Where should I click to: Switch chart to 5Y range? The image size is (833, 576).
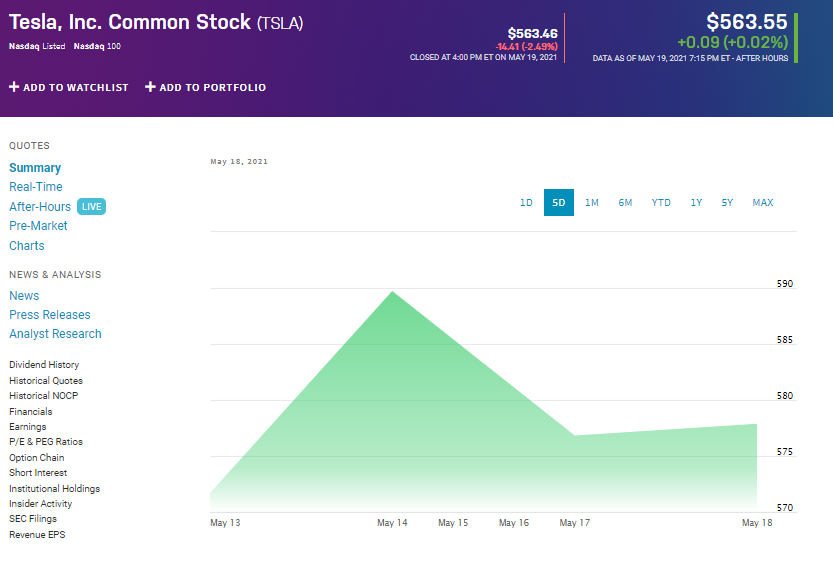click(x=727, y=202)
